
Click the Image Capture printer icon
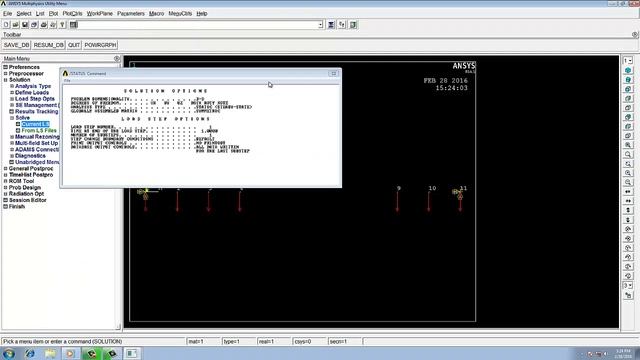coord(44,25)
